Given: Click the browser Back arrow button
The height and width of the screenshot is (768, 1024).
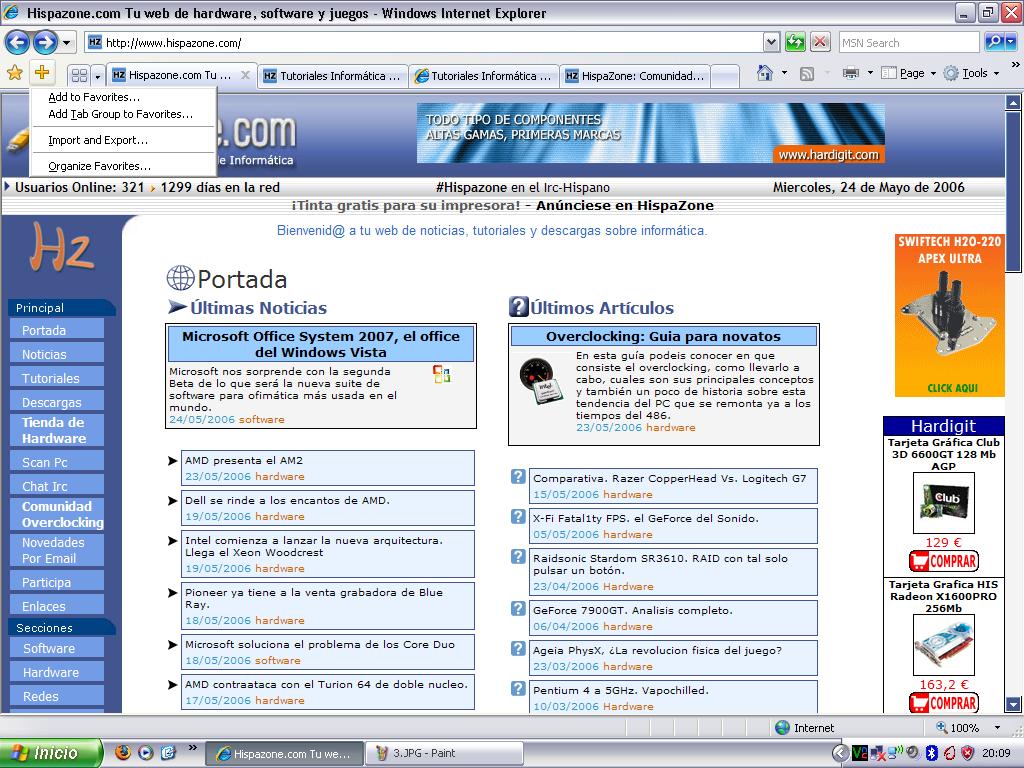Looking at the screenshot, I should (x=17, y=42).
